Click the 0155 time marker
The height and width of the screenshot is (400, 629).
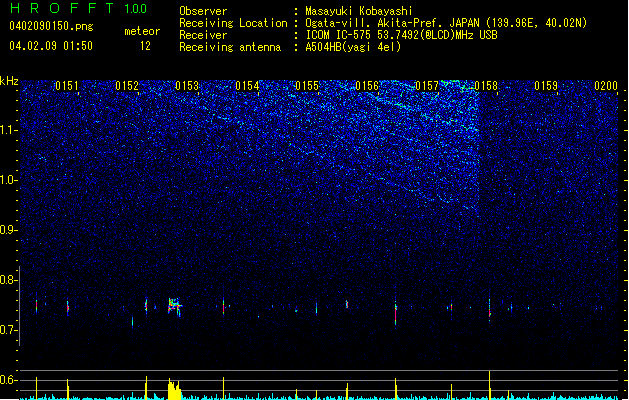click(x=307, y=86)
